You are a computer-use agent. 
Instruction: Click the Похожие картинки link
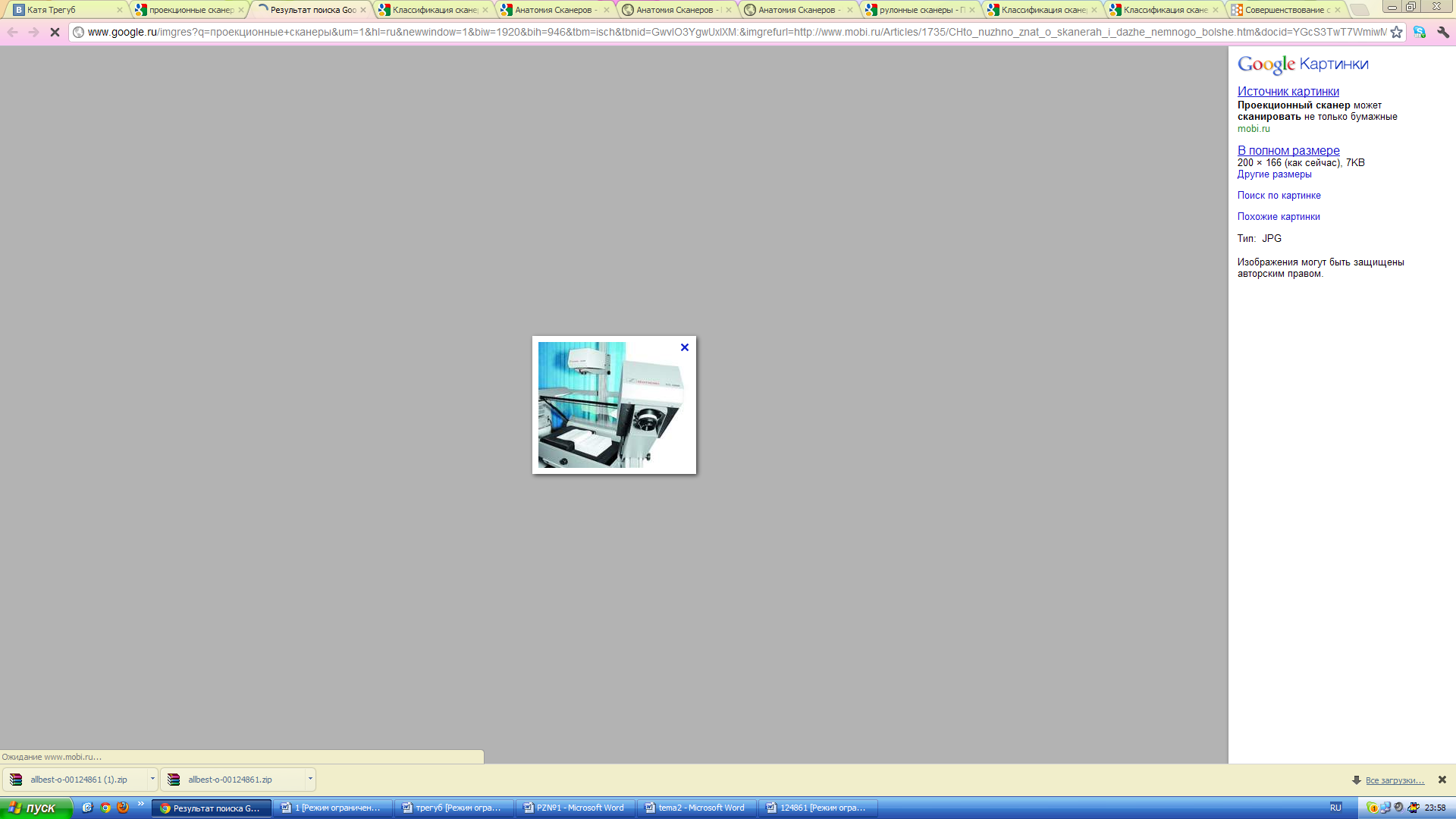(x=1278, y=217)
